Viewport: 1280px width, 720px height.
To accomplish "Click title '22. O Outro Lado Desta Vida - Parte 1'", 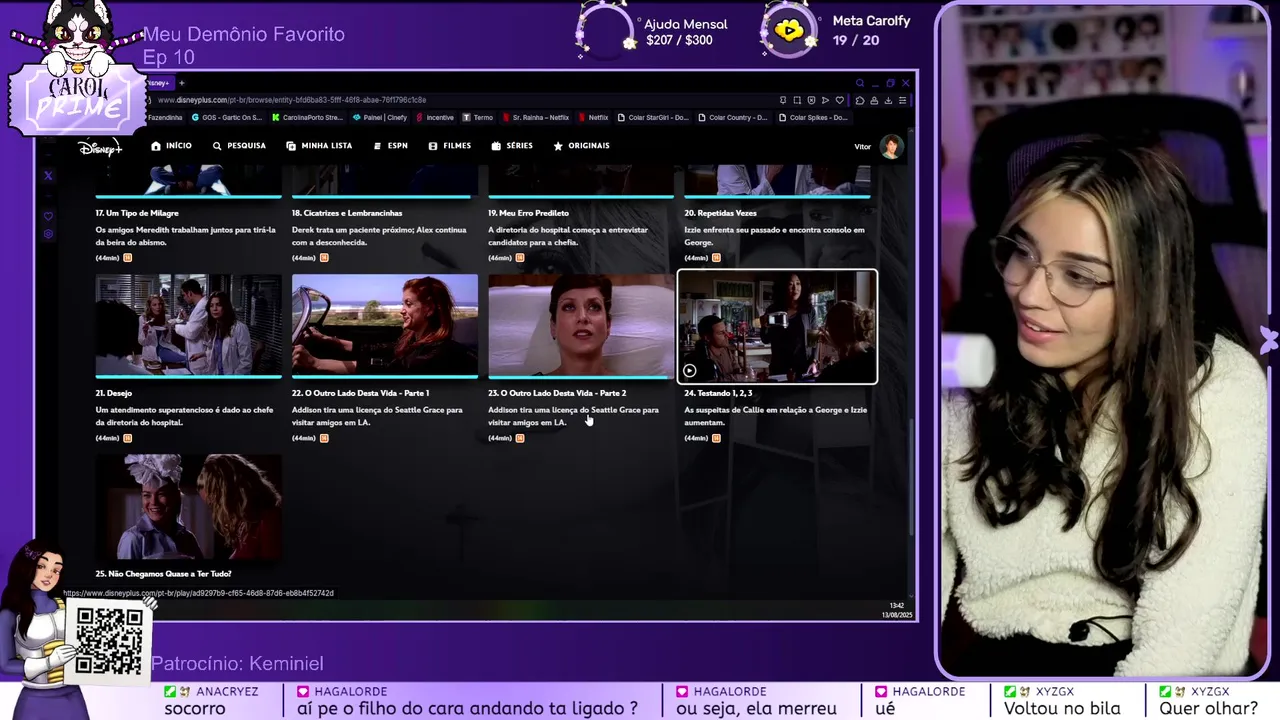I will [x=360, y=393].
